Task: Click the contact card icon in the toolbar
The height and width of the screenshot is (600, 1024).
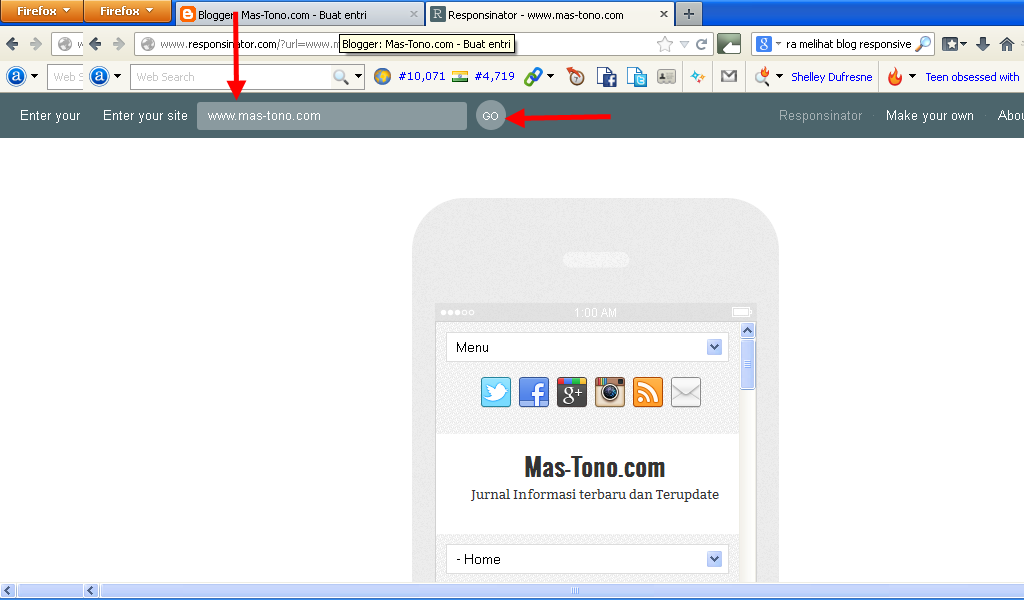Action: (x=666, y=77)
